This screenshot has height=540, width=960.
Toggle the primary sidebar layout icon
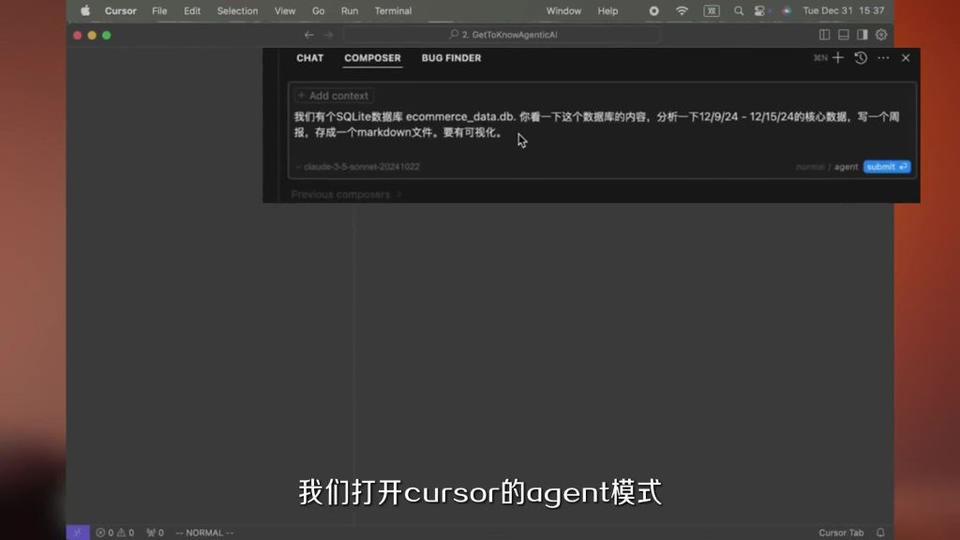[825, 35]
